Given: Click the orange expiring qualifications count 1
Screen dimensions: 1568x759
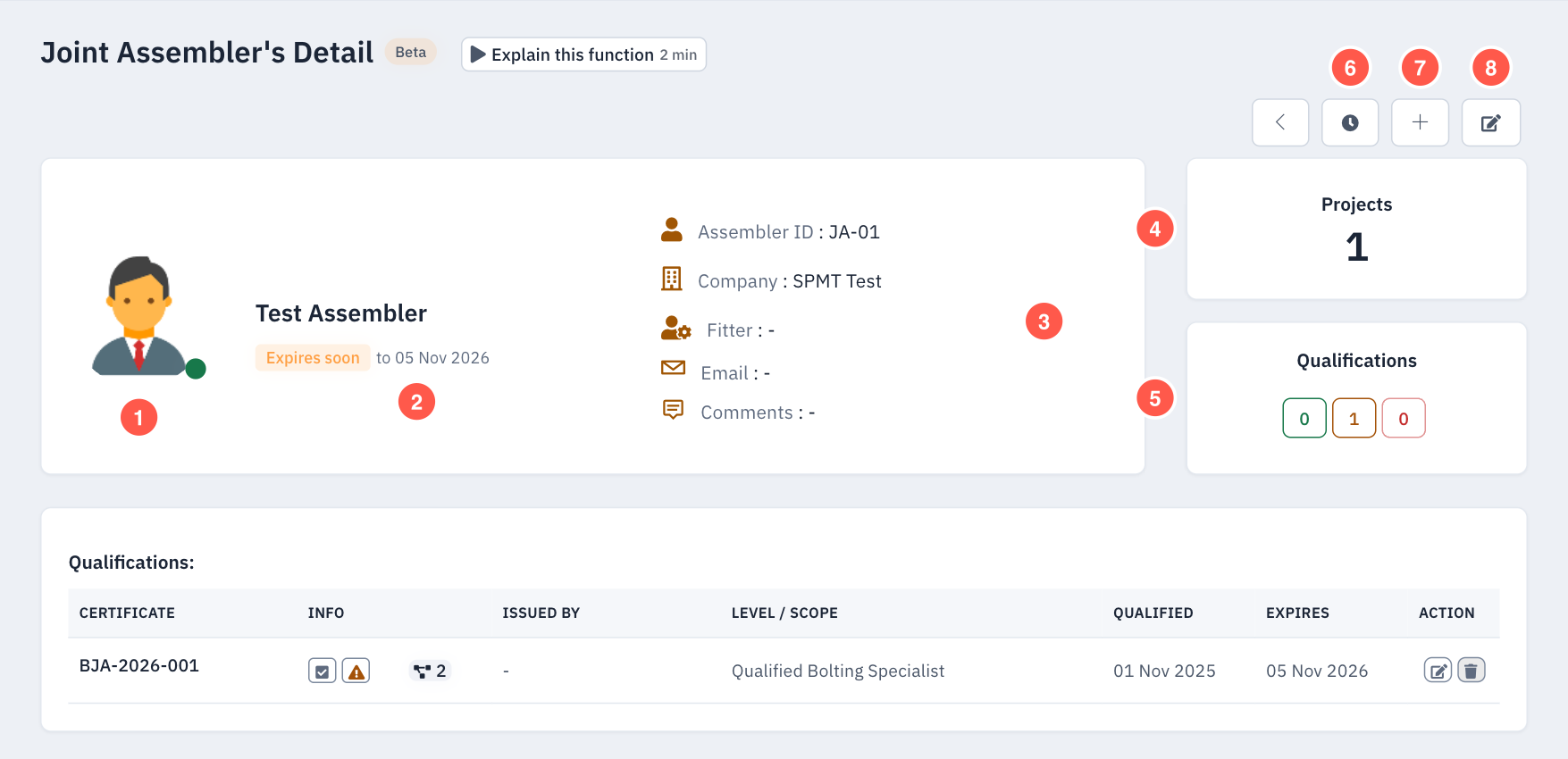Looking at the screenshot, I should coord(1354,419).
